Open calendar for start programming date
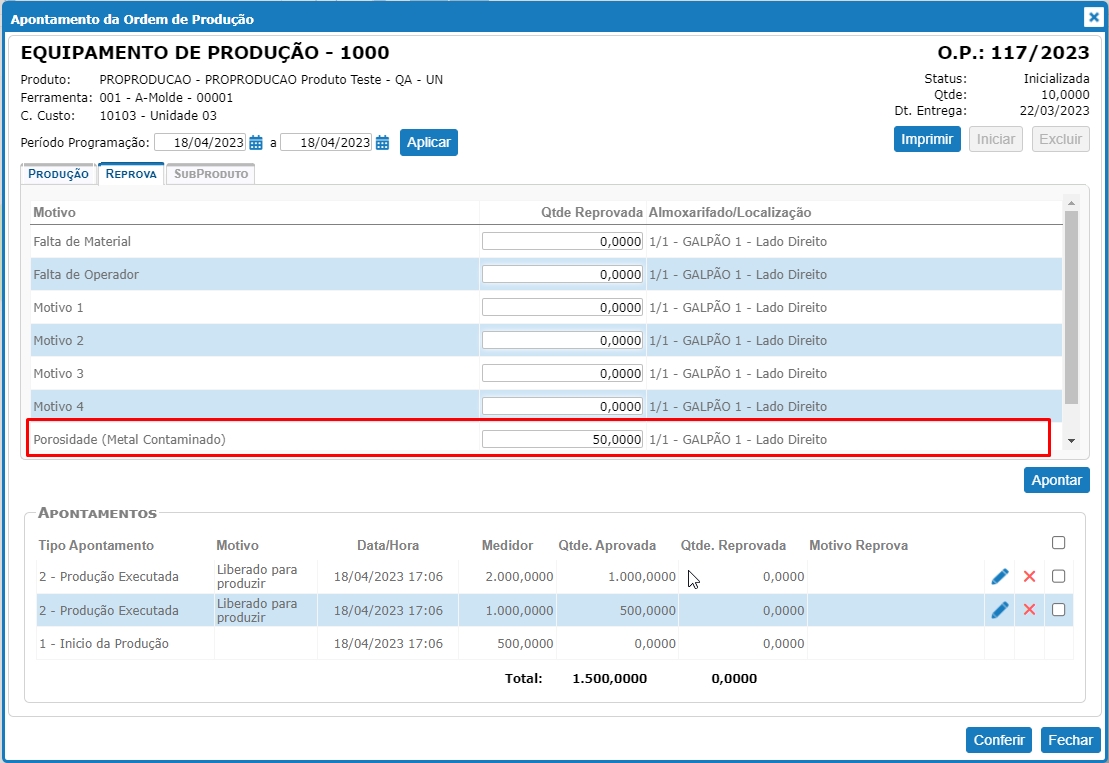Viewport: 1109px width, 763px height. (x=256, y=143)
